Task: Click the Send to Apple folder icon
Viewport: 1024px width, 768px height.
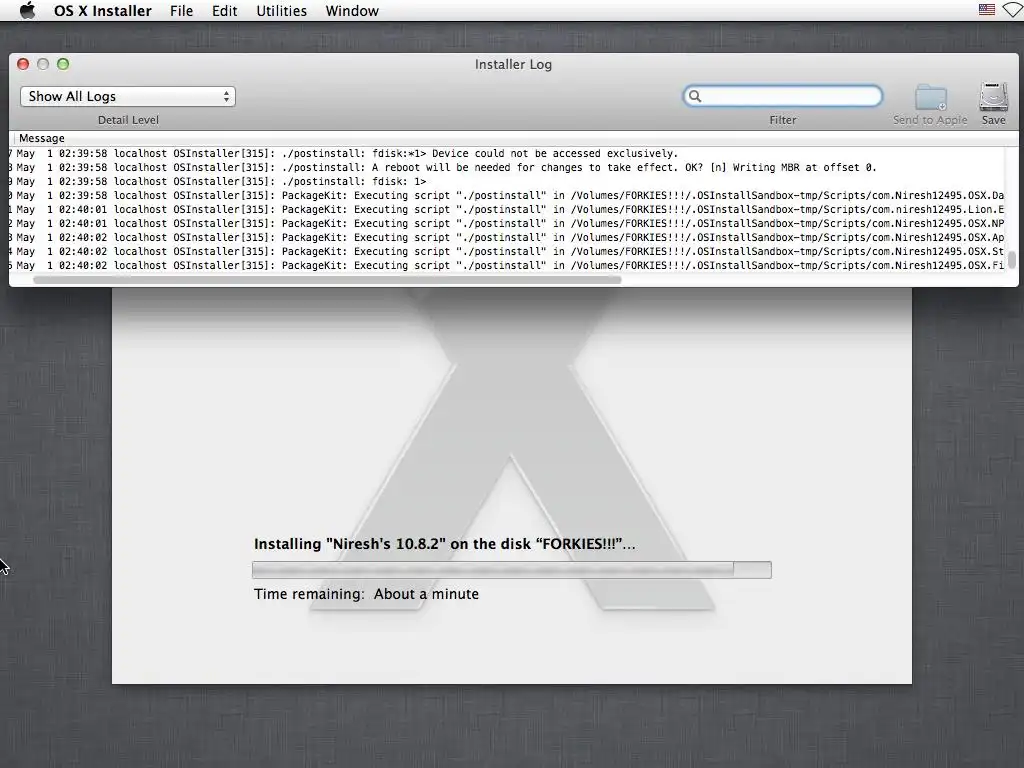Action: (931, 98)
